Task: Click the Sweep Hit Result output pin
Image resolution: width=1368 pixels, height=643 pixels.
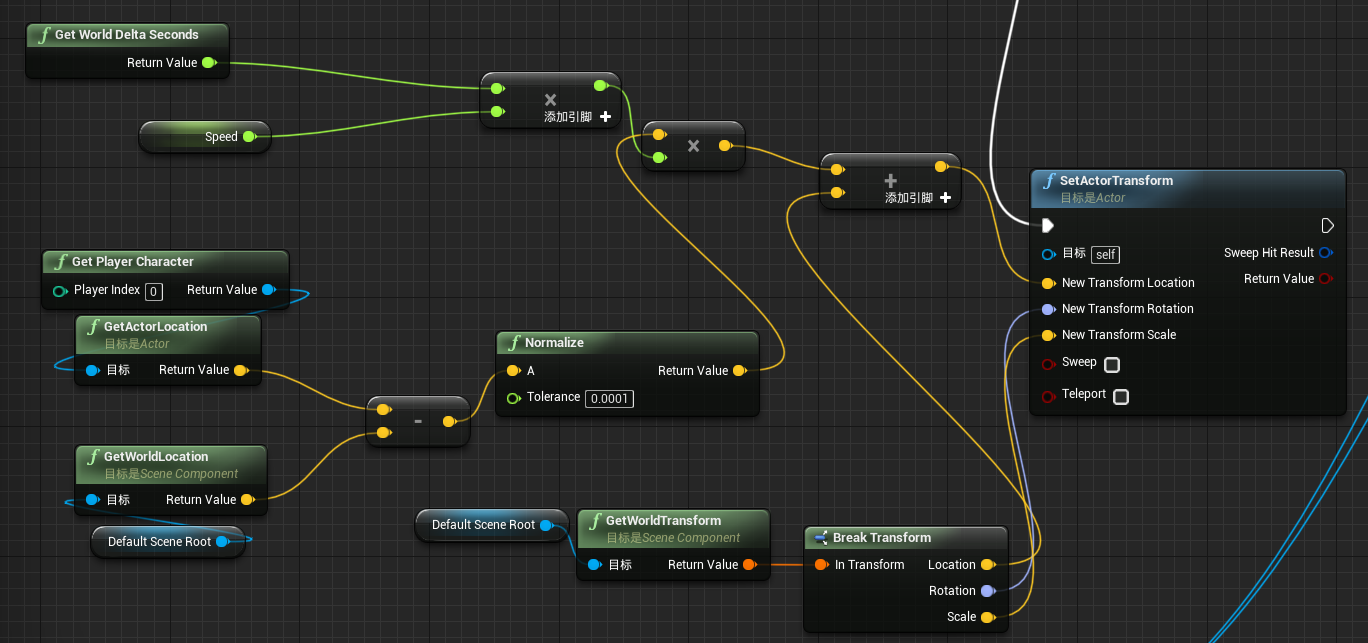Action: [1326, 252]
